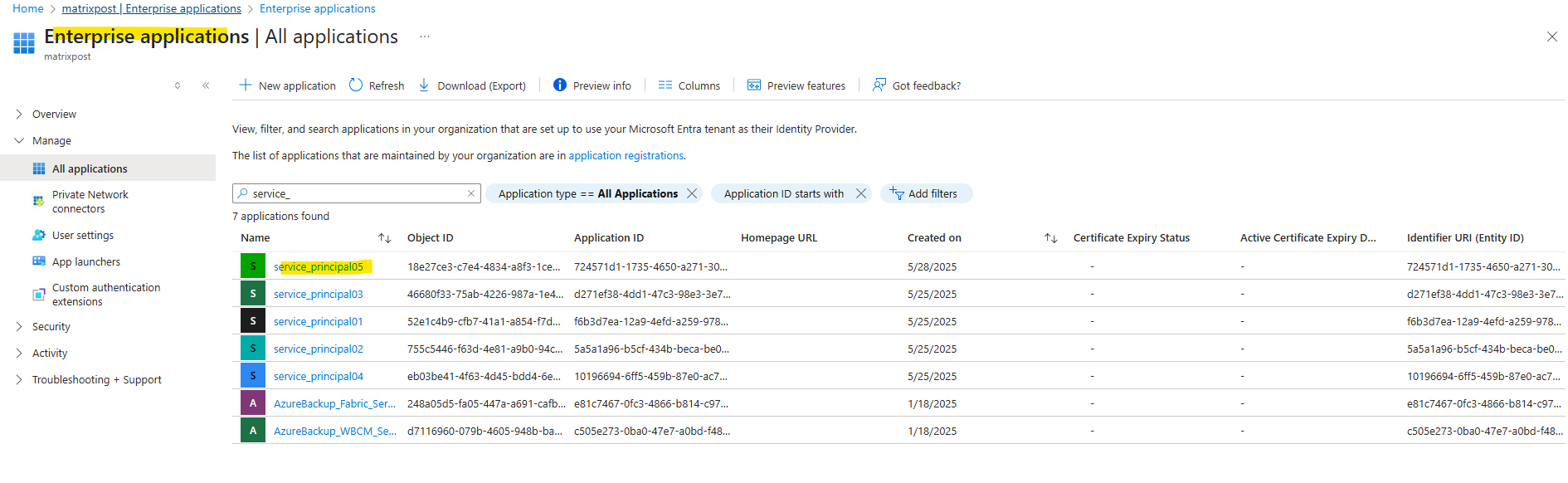Sort by Created on column arrows
Image resolution: width=1568 pixels, height=483 pixels.
click(1050, 238)
